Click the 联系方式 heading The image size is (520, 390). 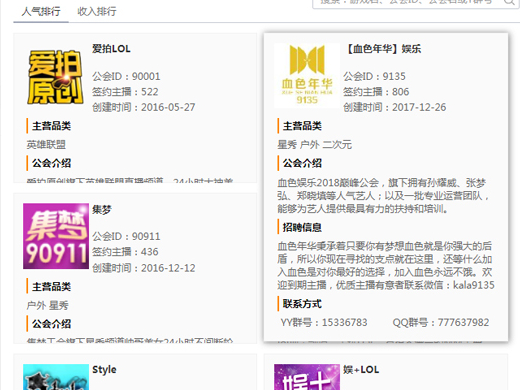pyautogui.click(x=302, y=304)
